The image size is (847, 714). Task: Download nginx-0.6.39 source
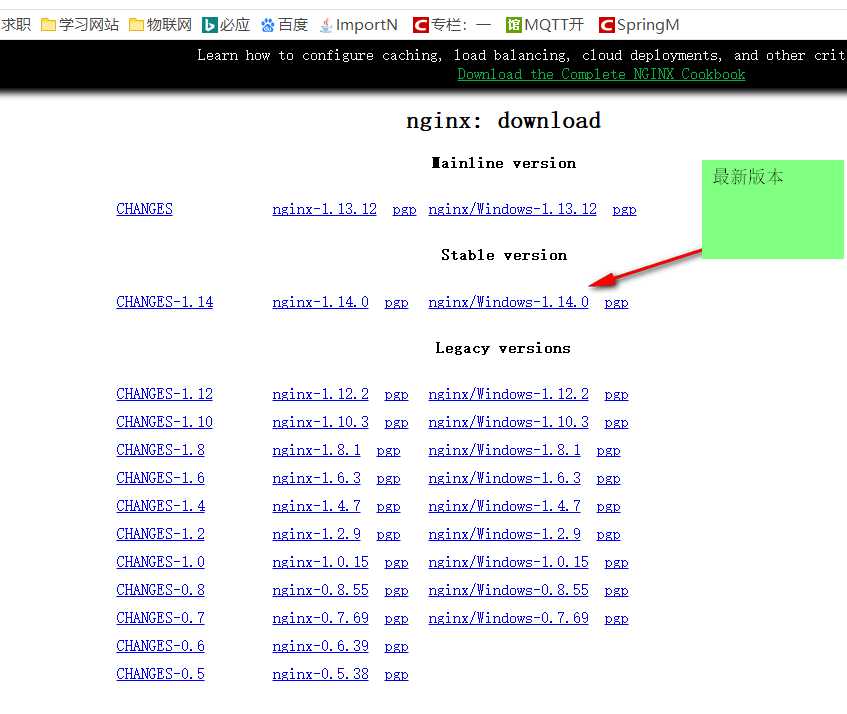tap(320, 646)
